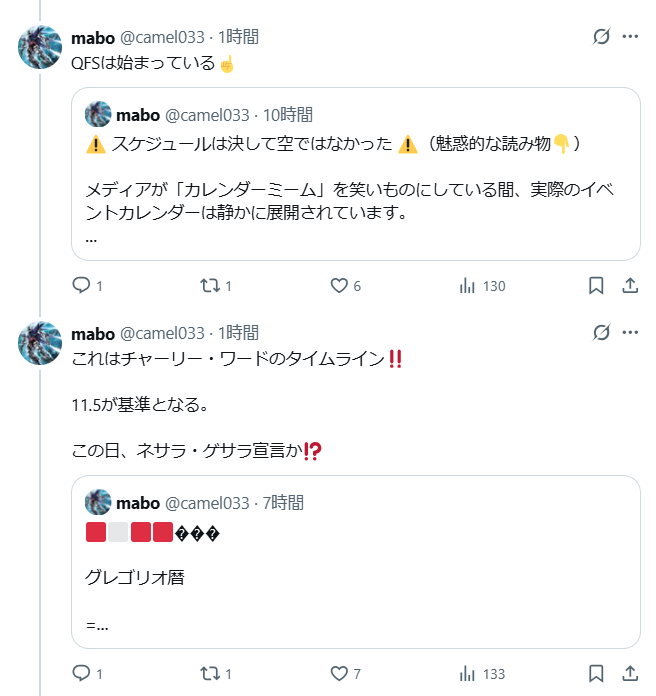Share the Charlie Ward timeline tweet
This screenshot has width=656, height=696.
[631, 674]
